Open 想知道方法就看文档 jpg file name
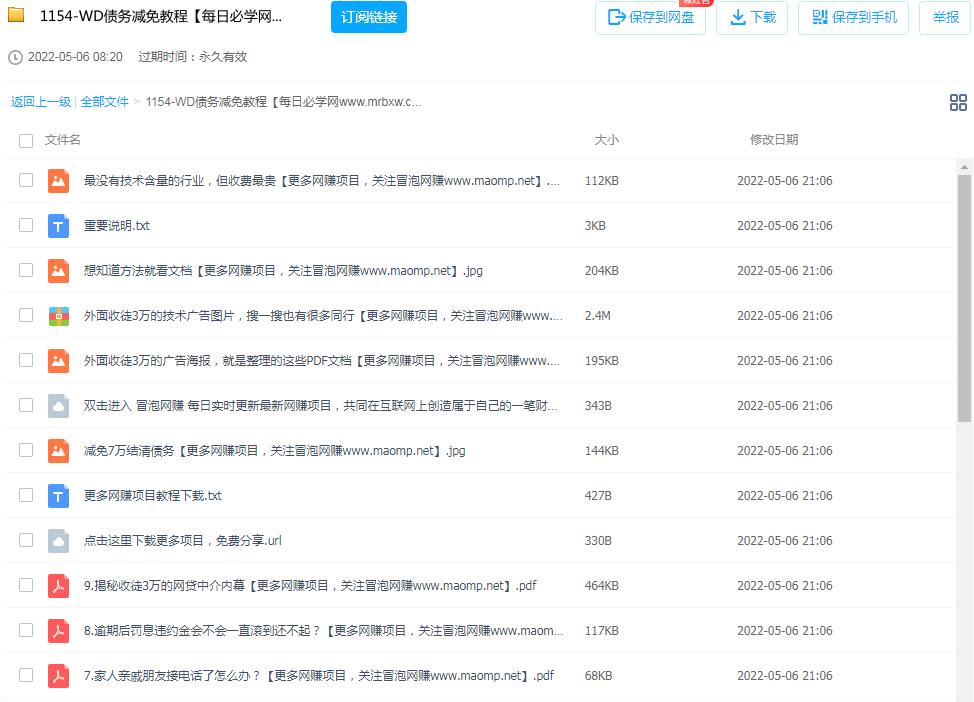 pyautogui.click(x=283, y=271)
